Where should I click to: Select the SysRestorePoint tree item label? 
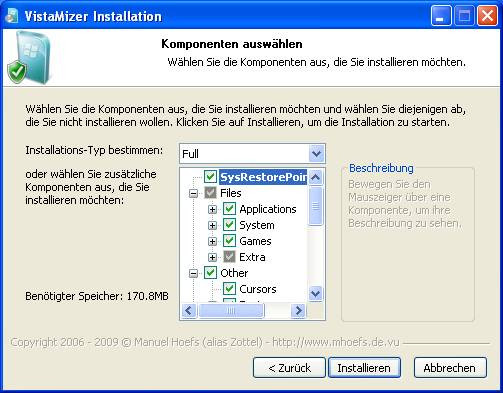coord(263,177)
